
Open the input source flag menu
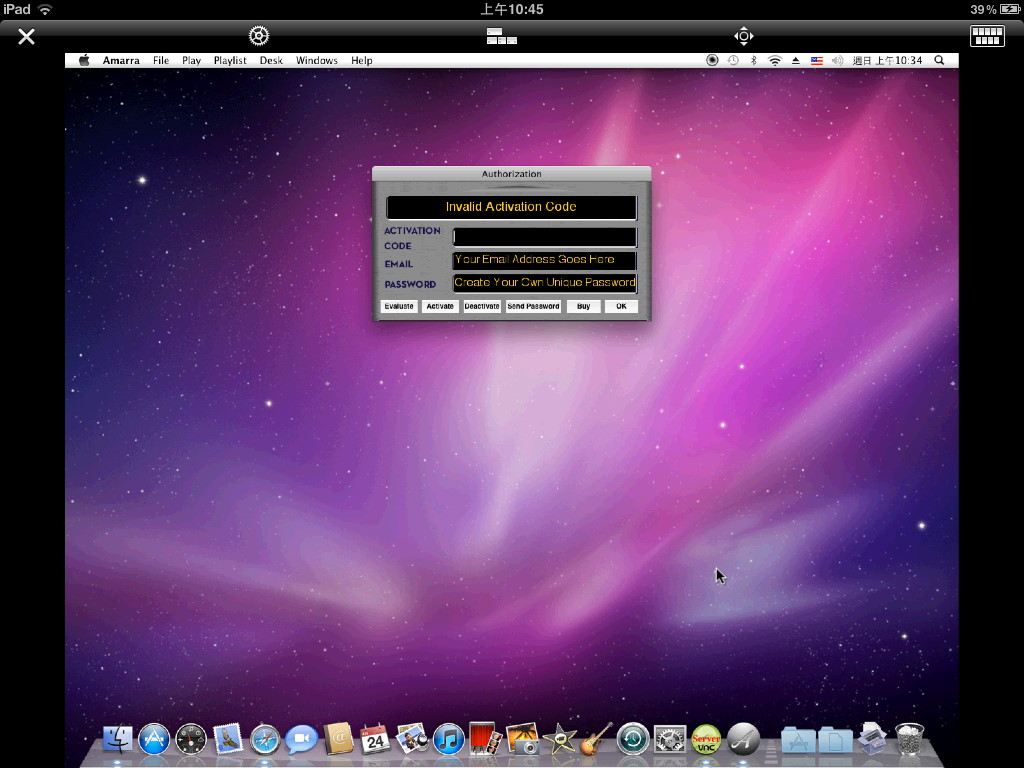click(816, 60)
